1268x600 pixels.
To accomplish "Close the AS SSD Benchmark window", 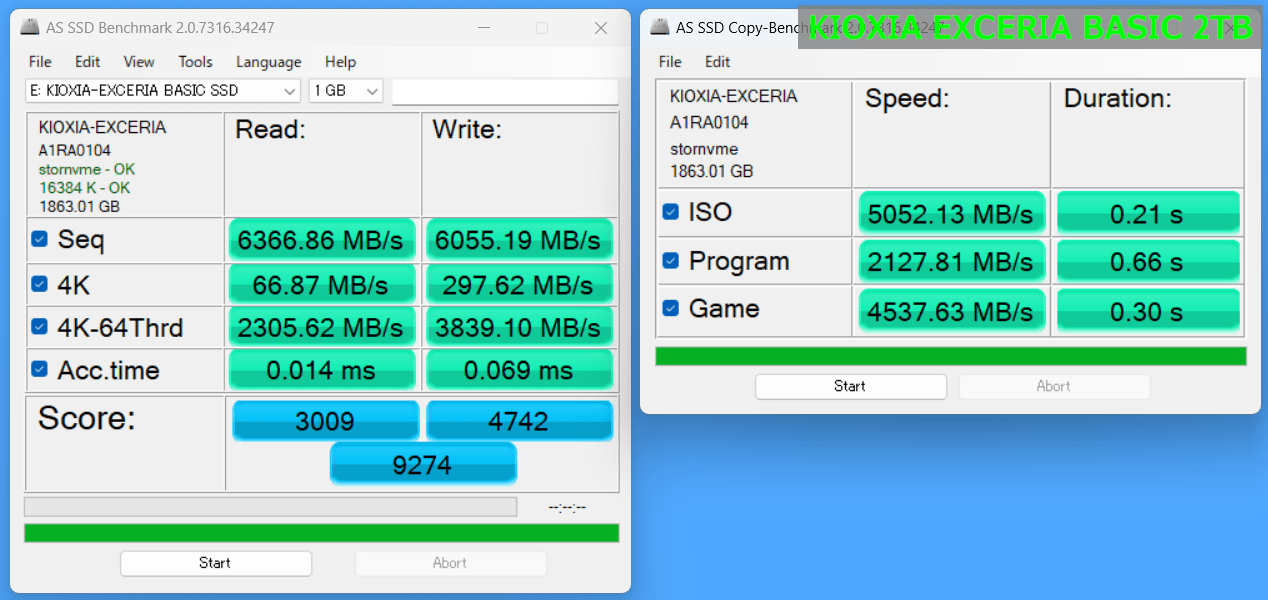I will click(x=601, y=28).
